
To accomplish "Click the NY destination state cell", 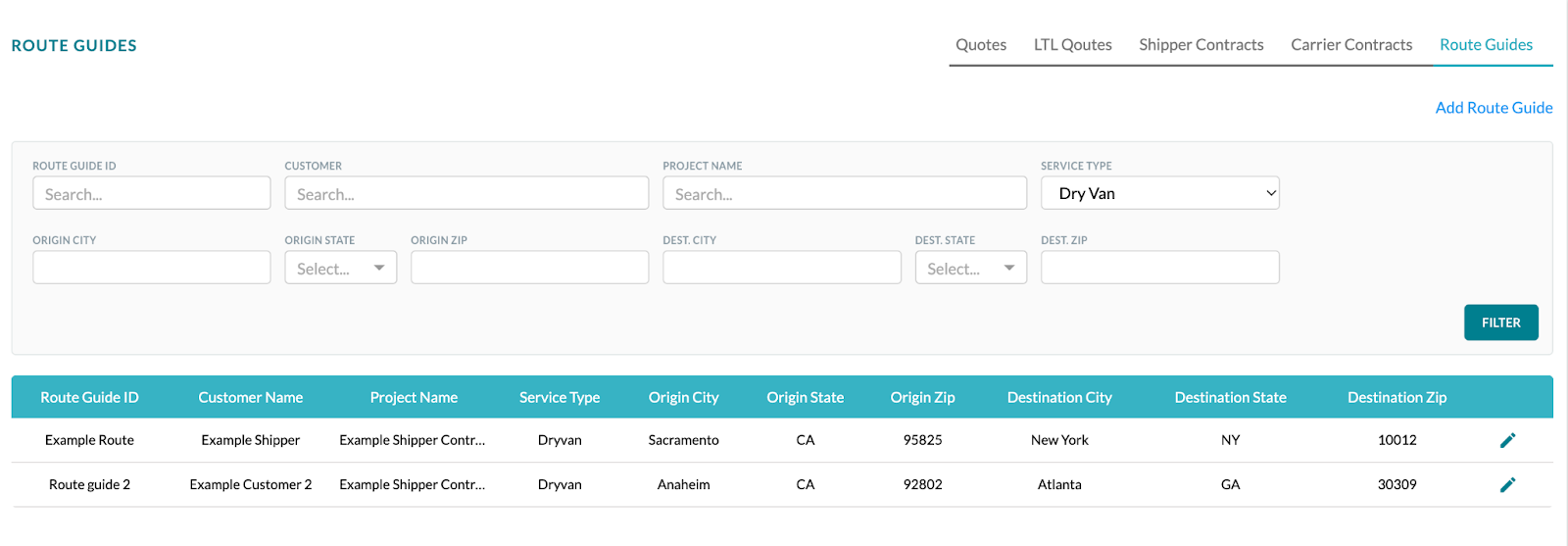I will pos(1231,440).
